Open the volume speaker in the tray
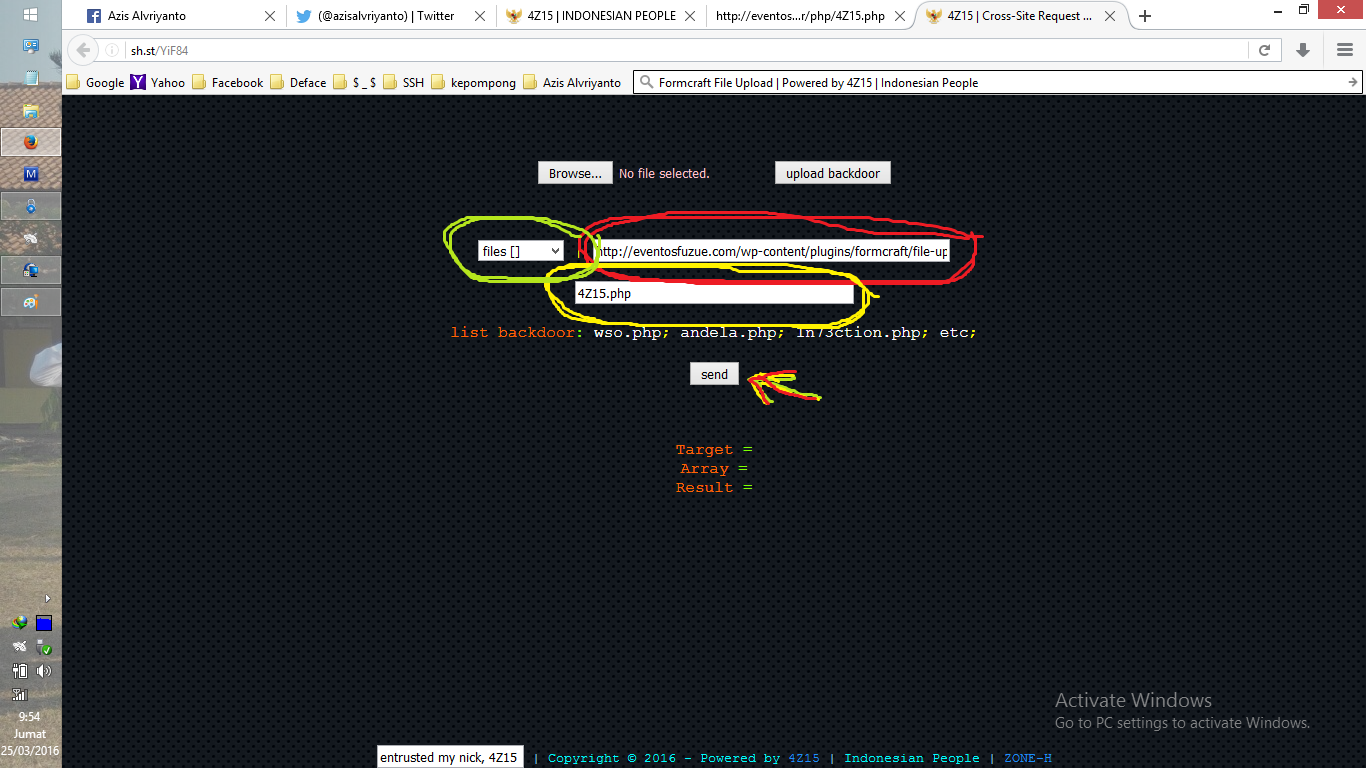Image resolution: width=1366 pixels, height=768 pixels. point(43,671)
